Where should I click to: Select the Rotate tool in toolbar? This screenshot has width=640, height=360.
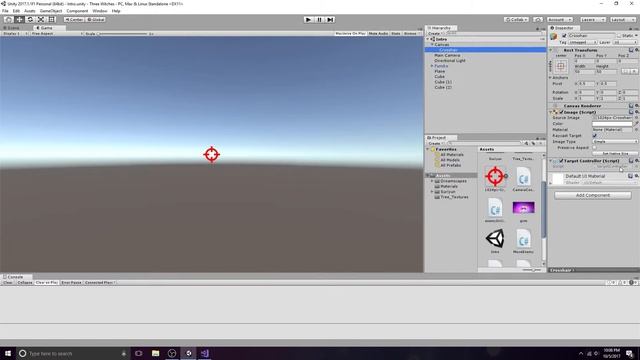[x=30, y=19]
